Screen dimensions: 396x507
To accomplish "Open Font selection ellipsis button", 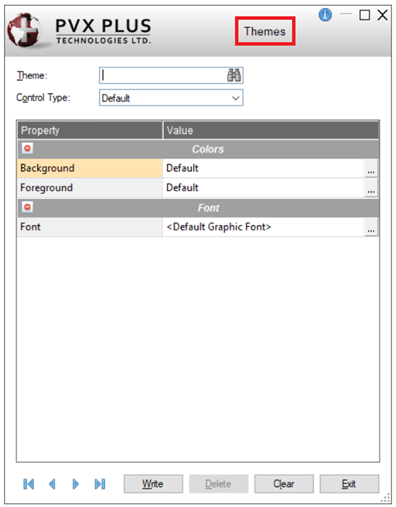I will [371, 227].
